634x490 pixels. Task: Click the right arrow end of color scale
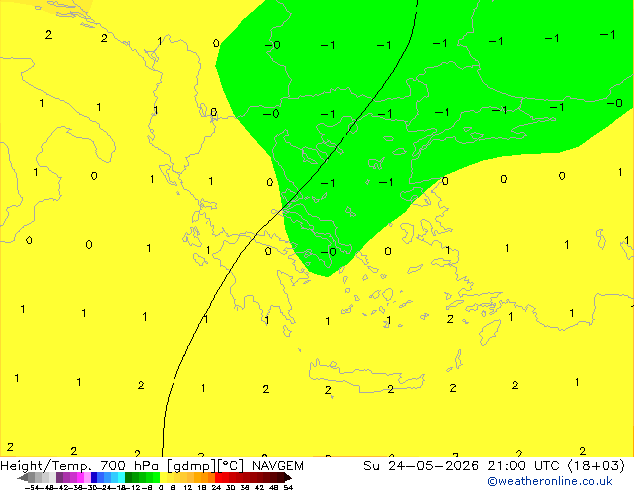point(287,478)
